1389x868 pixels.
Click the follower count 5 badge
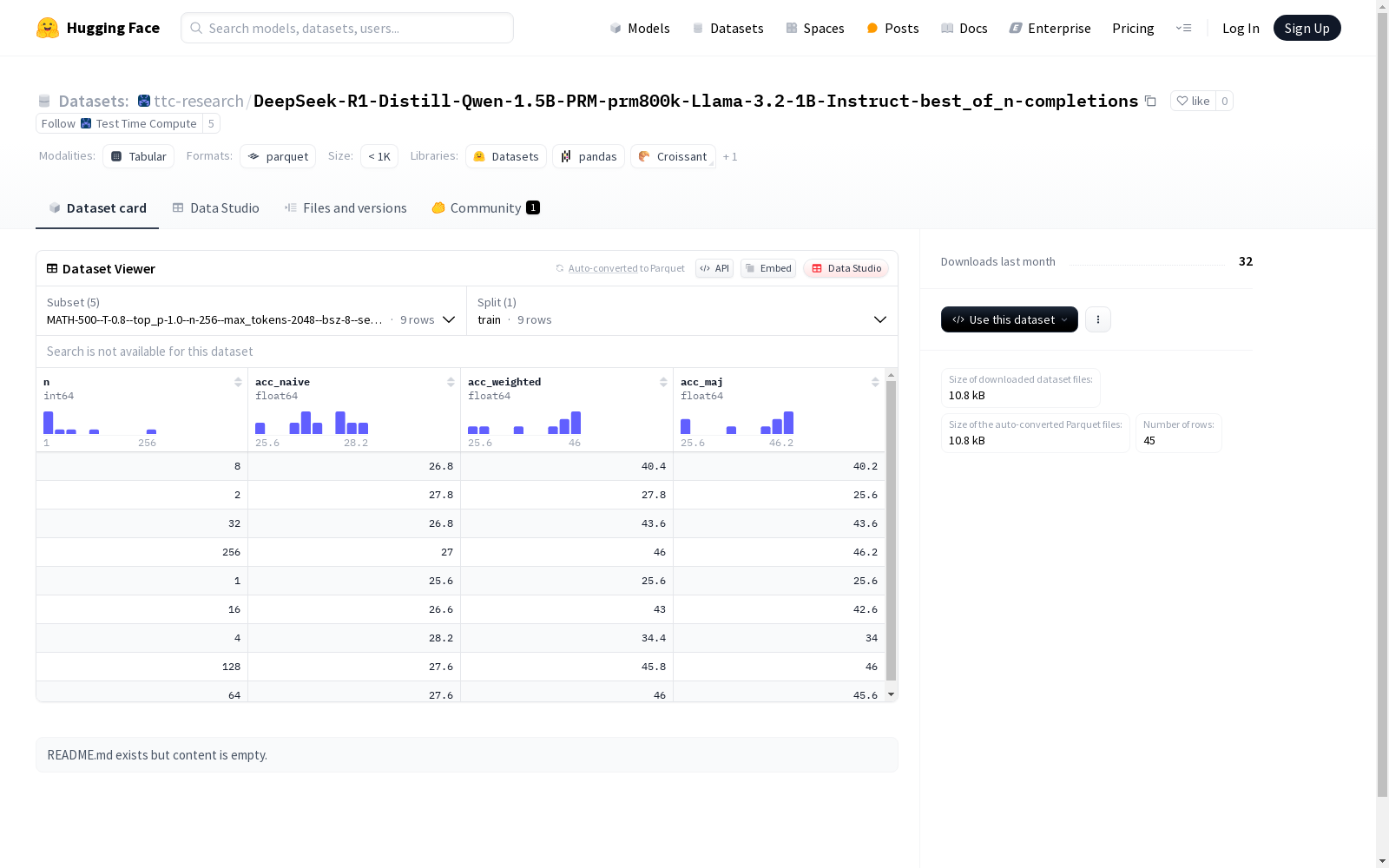(x=211, y=123)
